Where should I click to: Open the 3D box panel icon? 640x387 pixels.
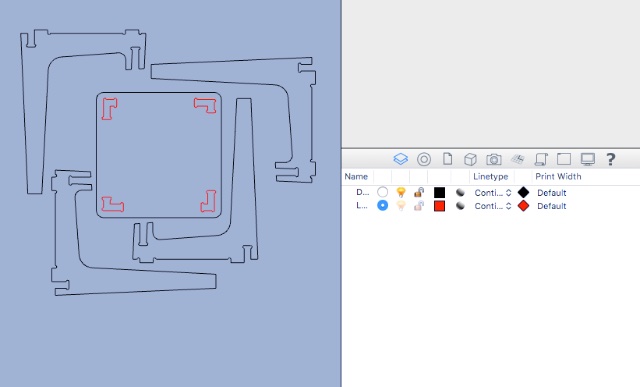470,159
